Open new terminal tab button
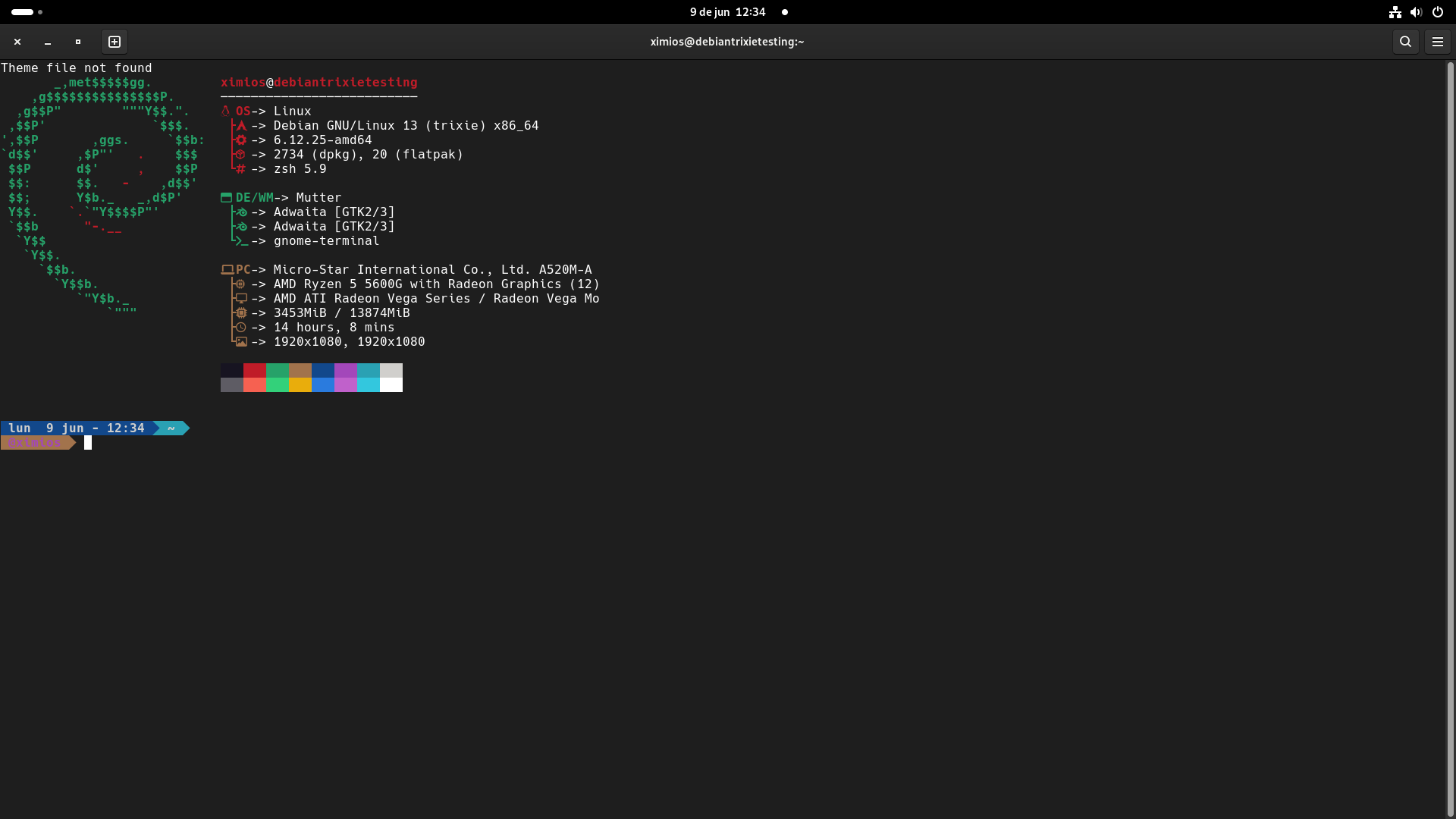Screen dimensions: 1456x819 pyautogui.click(x=115, y=42)
